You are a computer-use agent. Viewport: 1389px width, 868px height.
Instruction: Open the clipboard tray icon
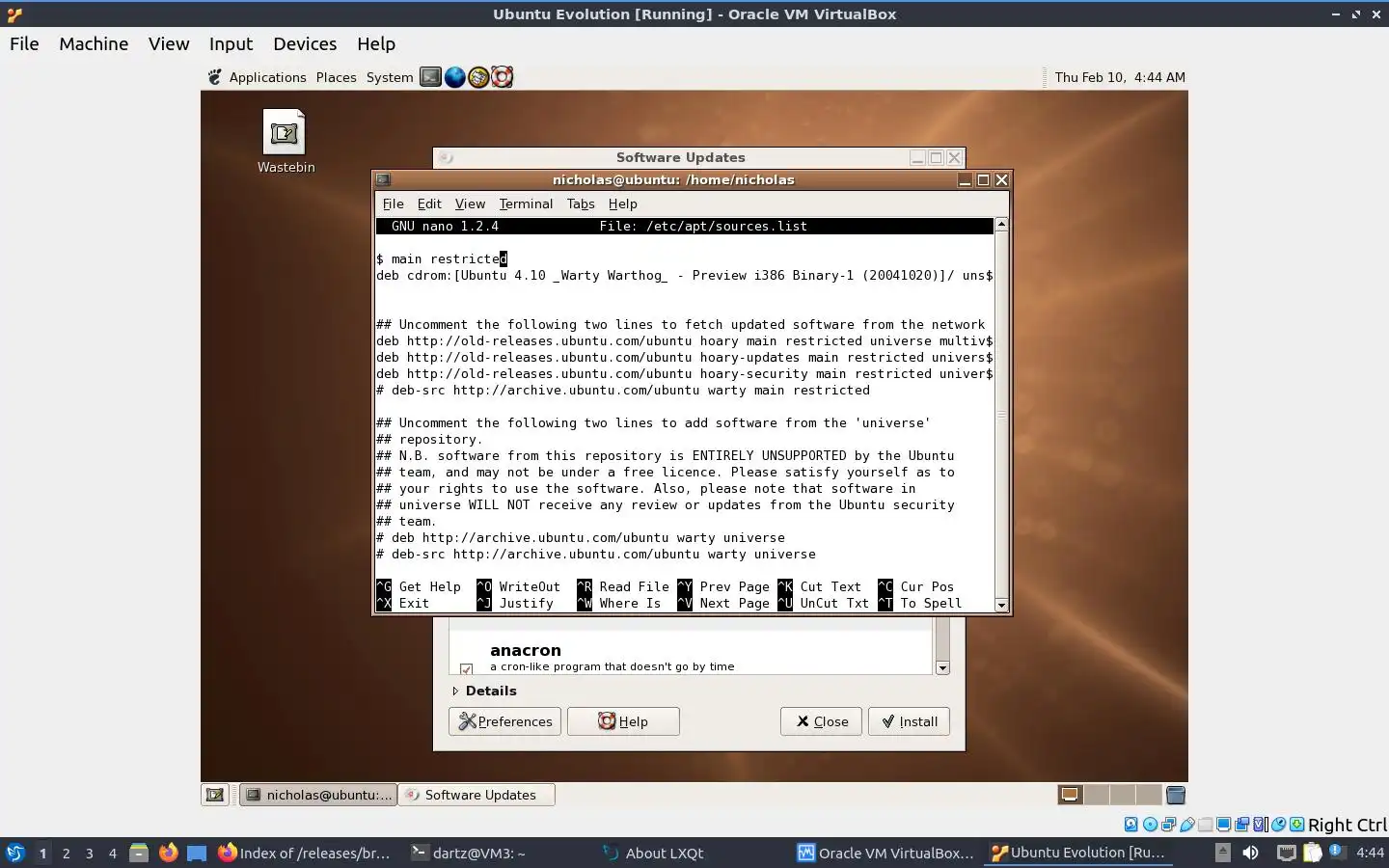[x=1313, y=853]
